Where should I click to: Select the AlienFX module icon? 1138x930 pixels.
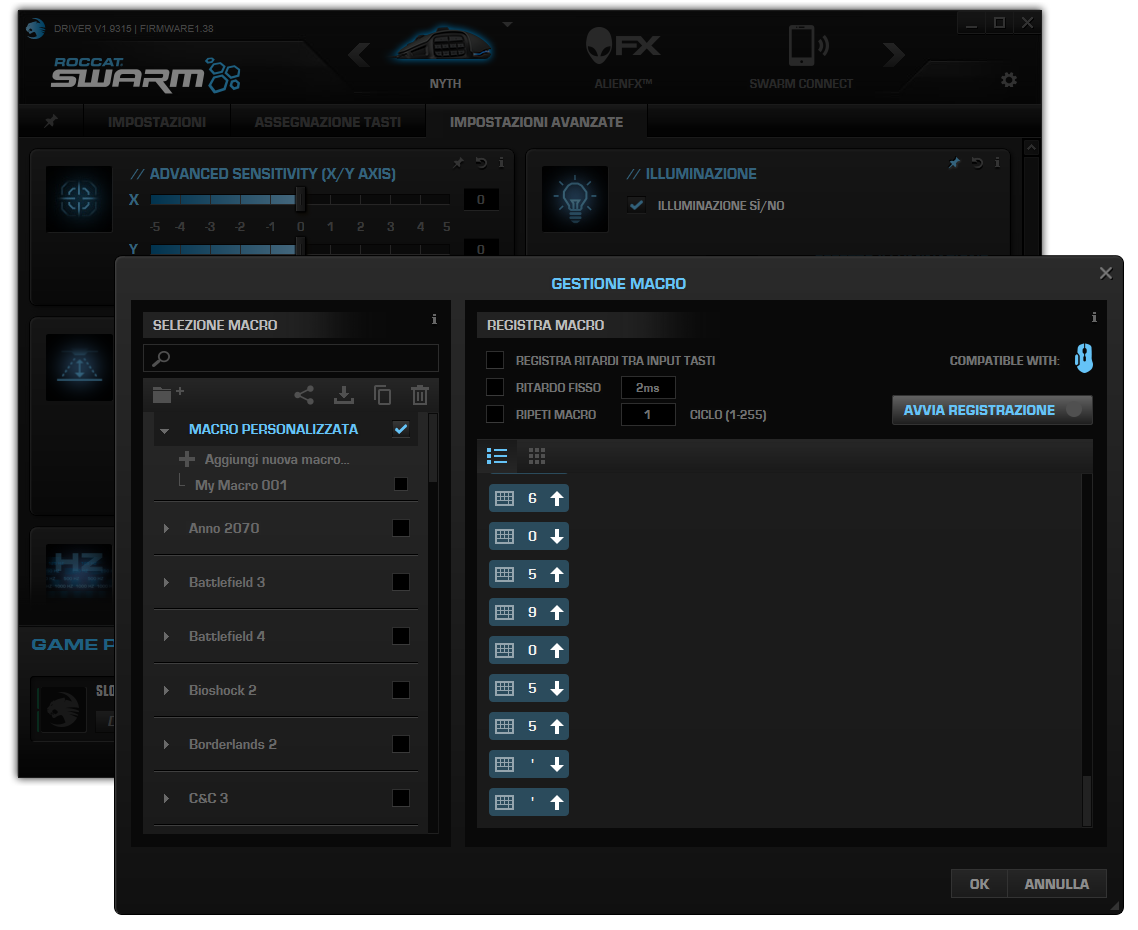[623, 45]
